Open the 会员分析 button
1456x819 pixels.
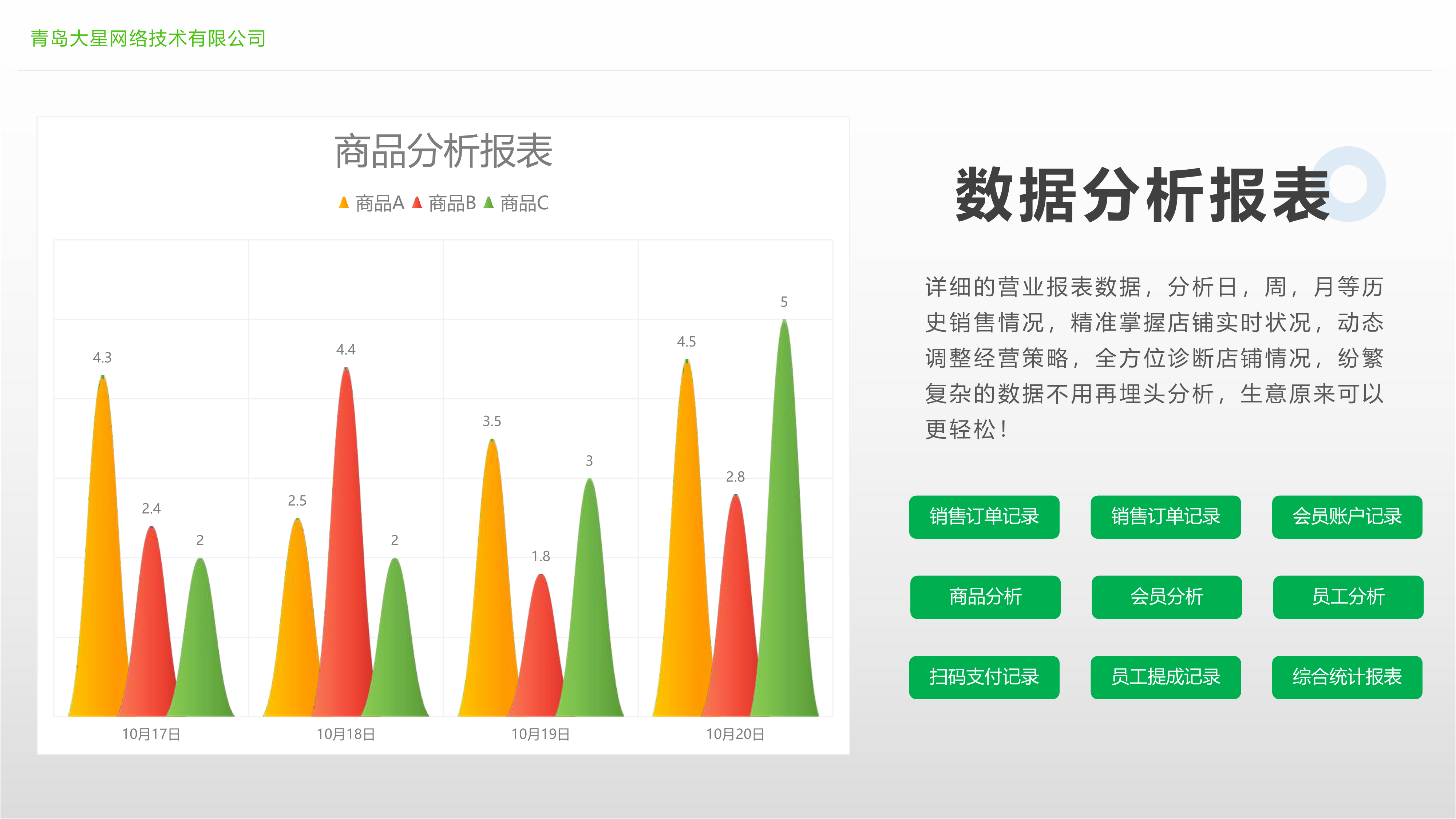click(1167, 597)
